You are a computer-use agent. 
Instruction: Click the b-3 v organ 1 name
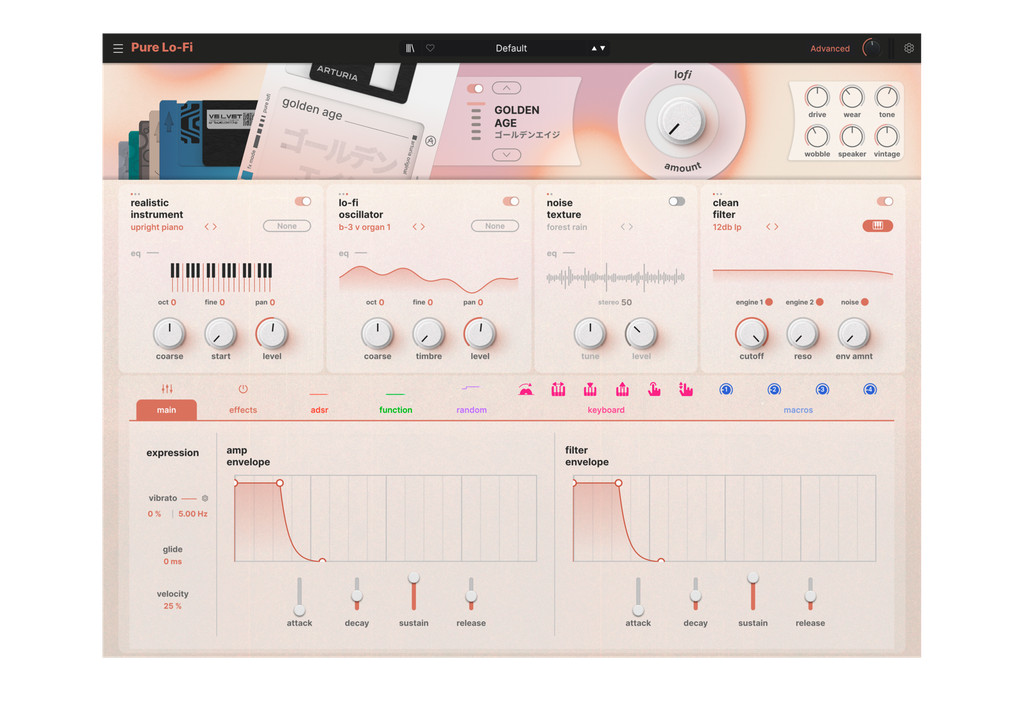pos(364,227)
